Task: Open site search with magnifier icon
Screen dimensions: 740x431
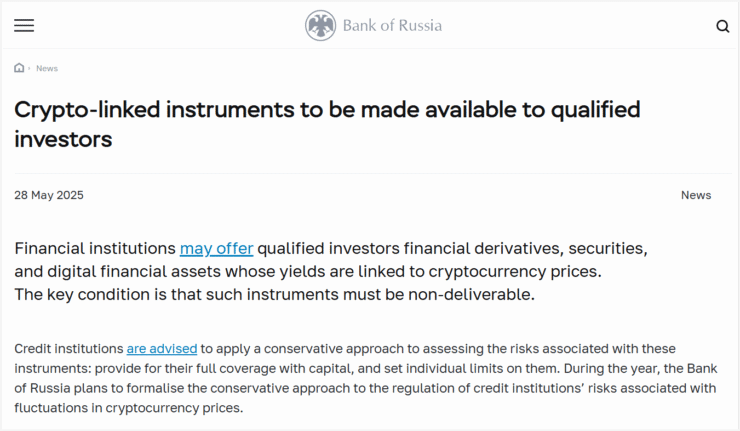Action: click(x=723, y=26)
